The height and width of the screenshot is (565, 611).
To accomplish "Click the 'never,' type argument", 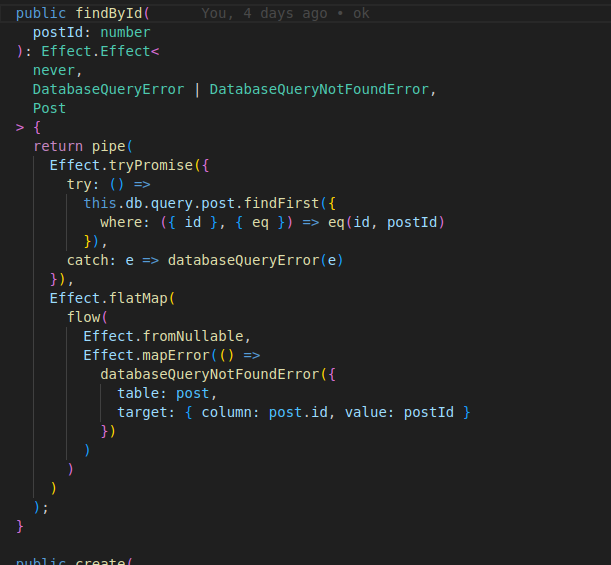I will (x=58, y=71).
